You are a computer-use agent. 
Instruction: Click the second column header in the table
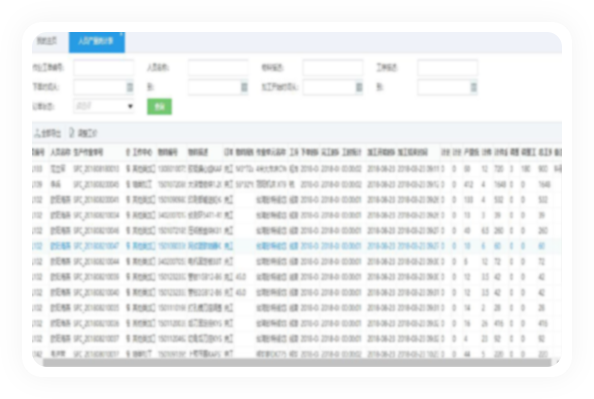[60, 152]
